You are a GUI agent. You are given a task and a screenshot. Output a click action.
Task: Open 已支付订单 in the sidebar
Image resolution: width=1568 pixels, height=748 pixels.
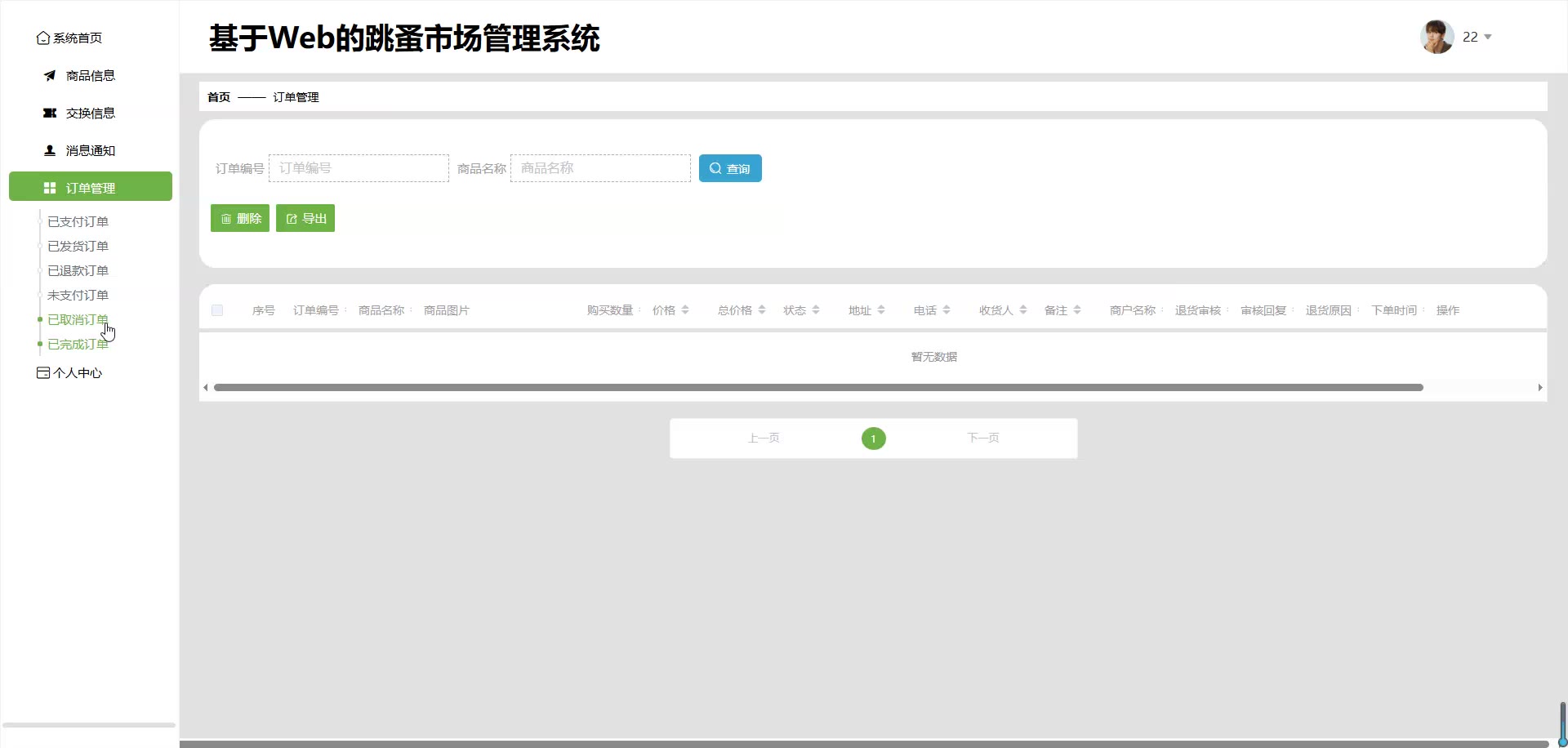(x=78, y=222)
